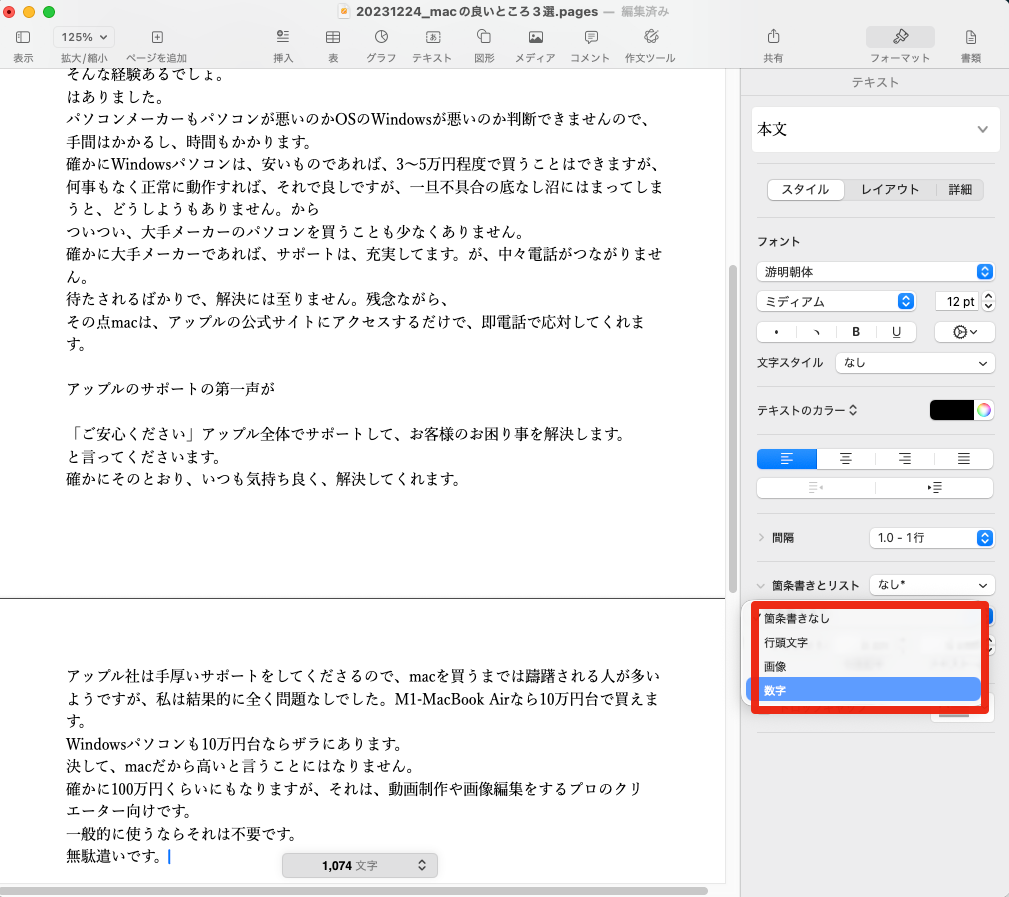Open the 游明朝体 font dropdown
Screen dimensions: 1009x897
[x=875, y=271]
